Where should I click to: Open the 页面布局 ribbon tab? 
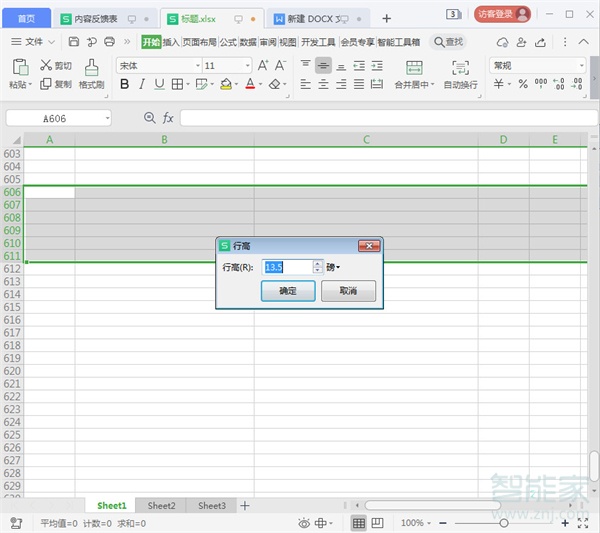199,42
